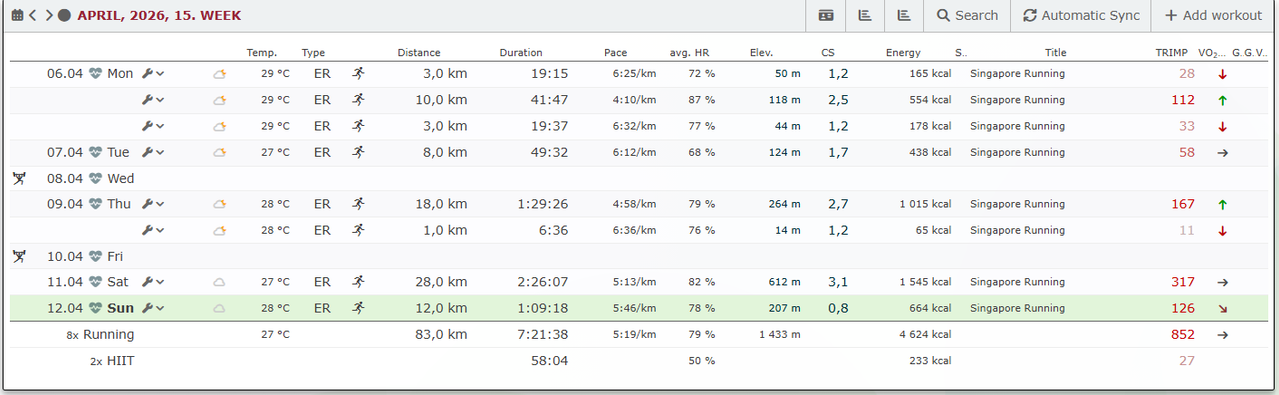This screenshot has width=1279, height=395.
Task: Select the 8x Running summary row label
Action: tap(100, 334)
